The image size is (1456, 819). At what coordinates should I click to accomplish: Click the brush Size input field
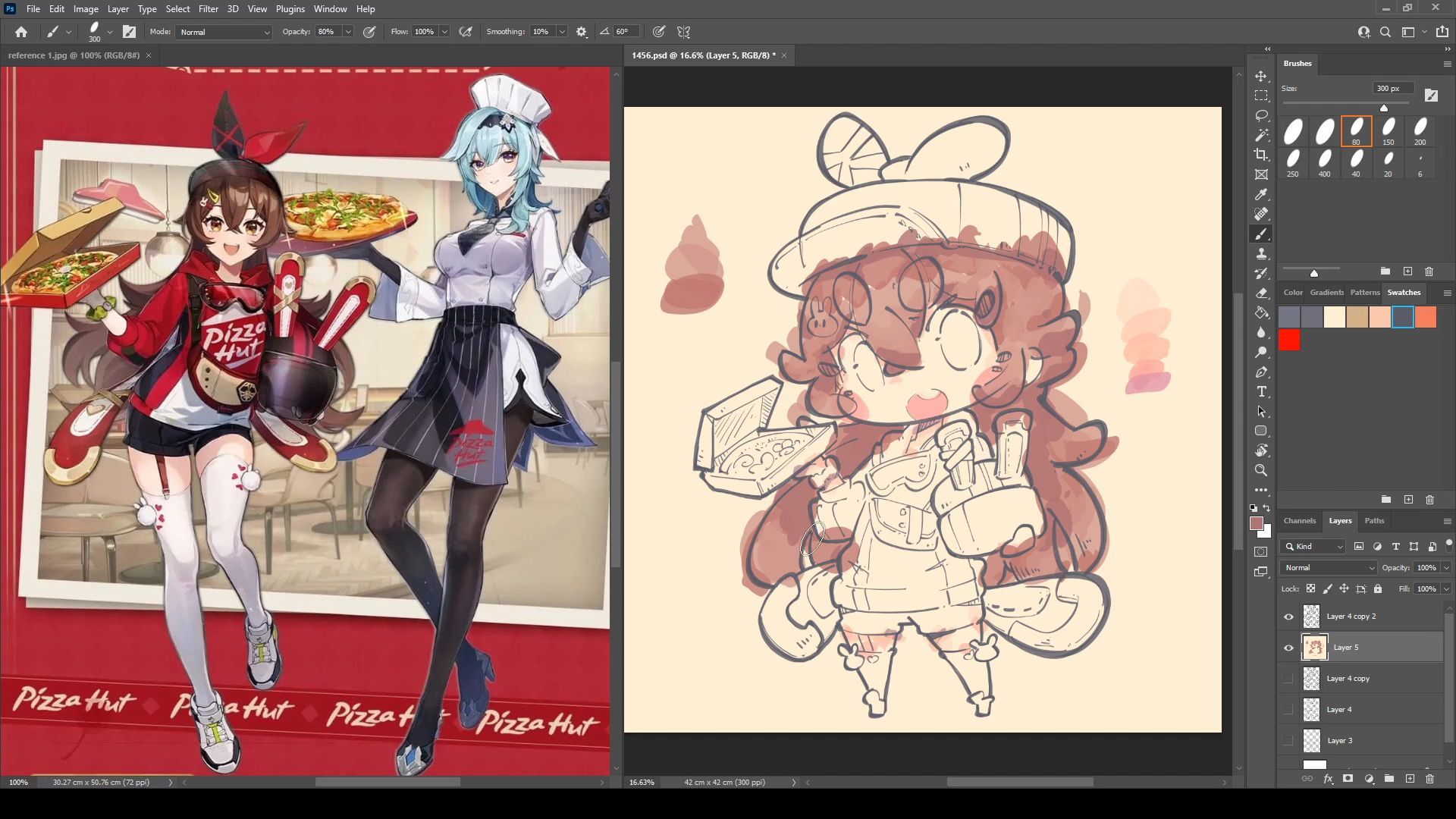(1393, 89)
